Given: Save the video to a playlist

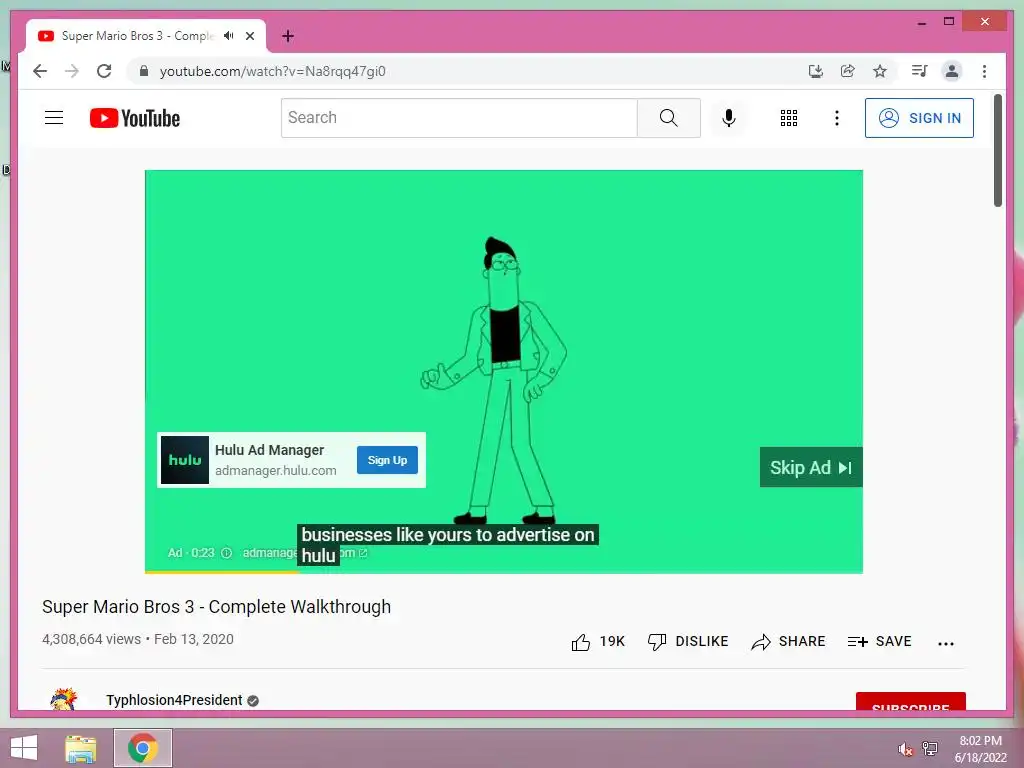Looking at the screenshot, I should click(880, 642).
